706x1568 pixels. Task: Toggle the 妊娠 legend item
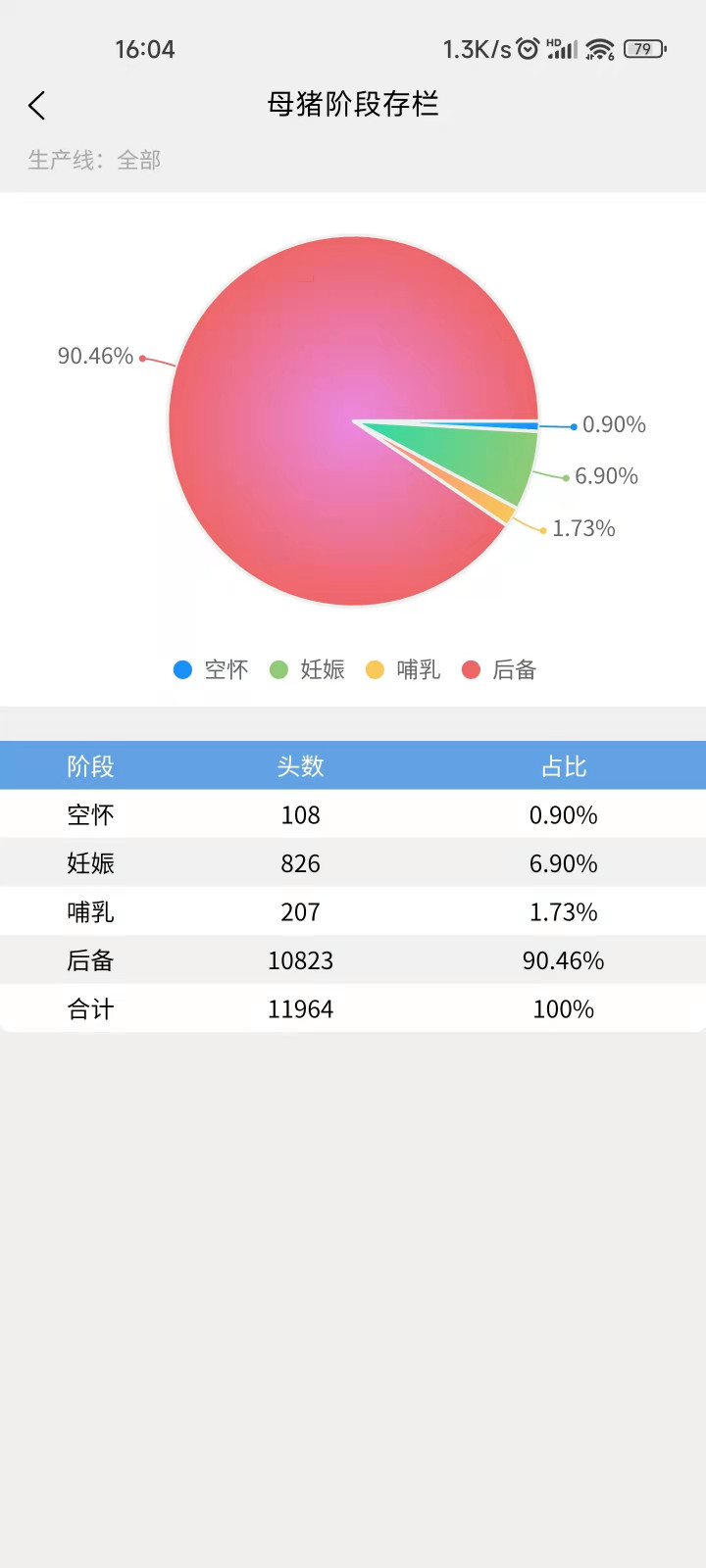coord(307,669)
